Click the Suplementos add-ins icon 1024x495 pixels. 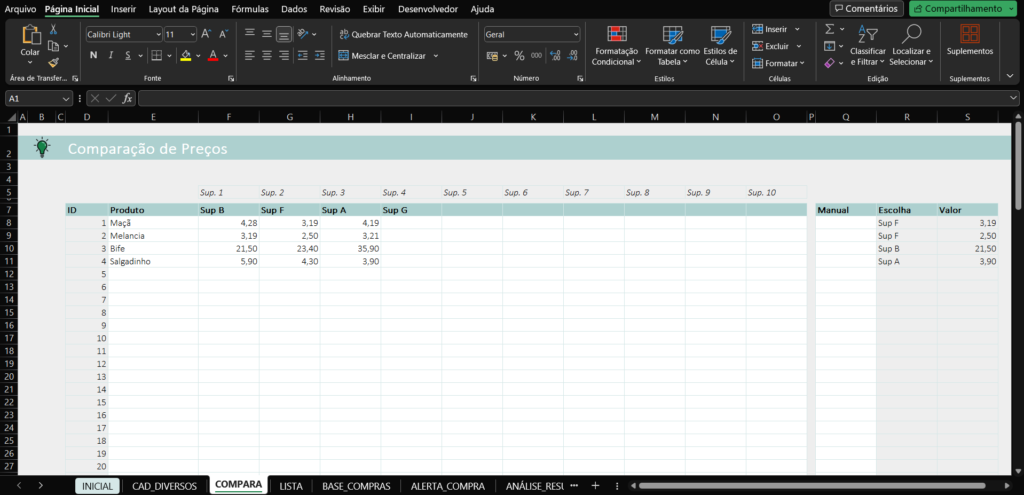969,39
